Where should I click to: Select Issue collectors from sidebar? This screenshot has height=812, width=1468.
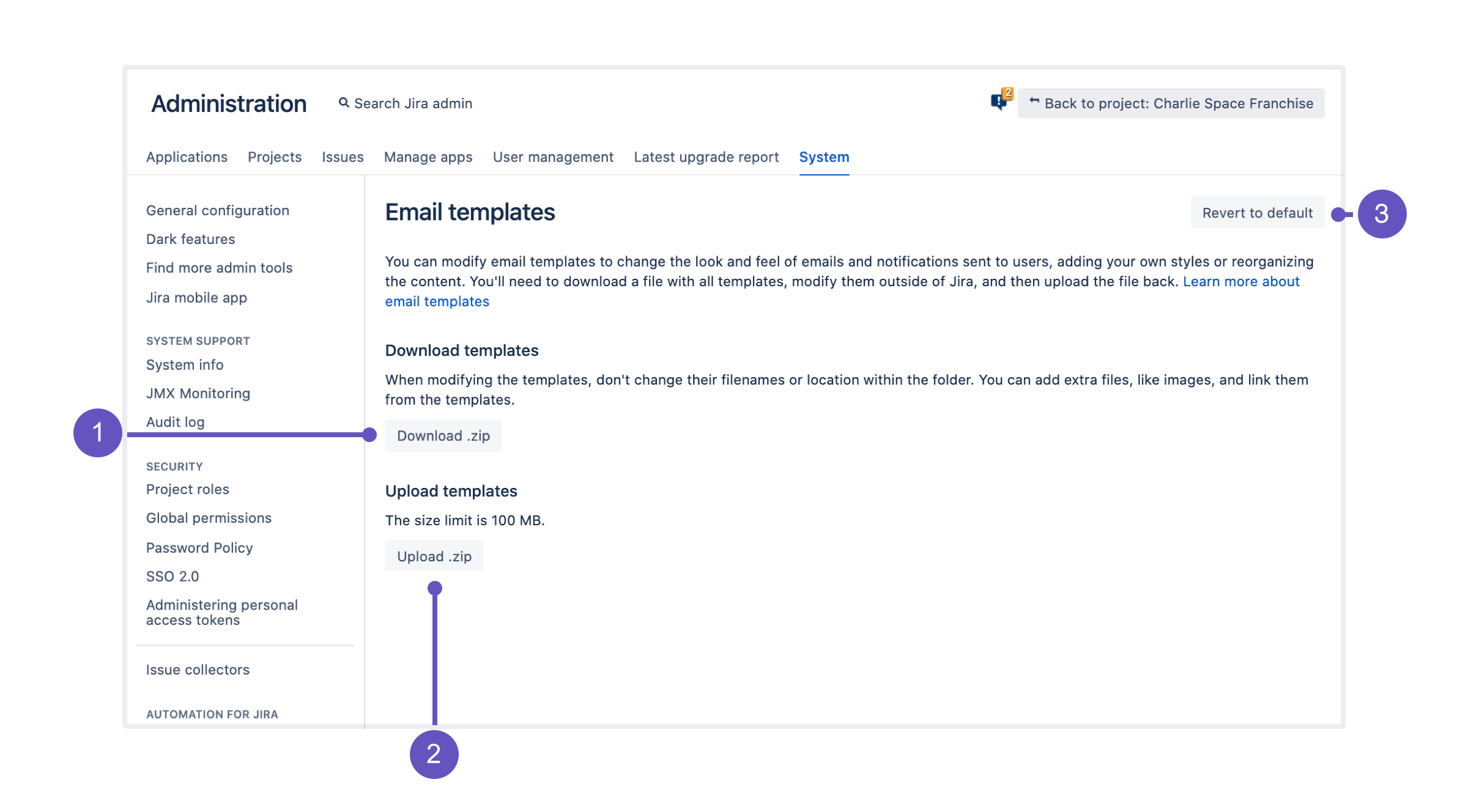(x=197, y=669)
